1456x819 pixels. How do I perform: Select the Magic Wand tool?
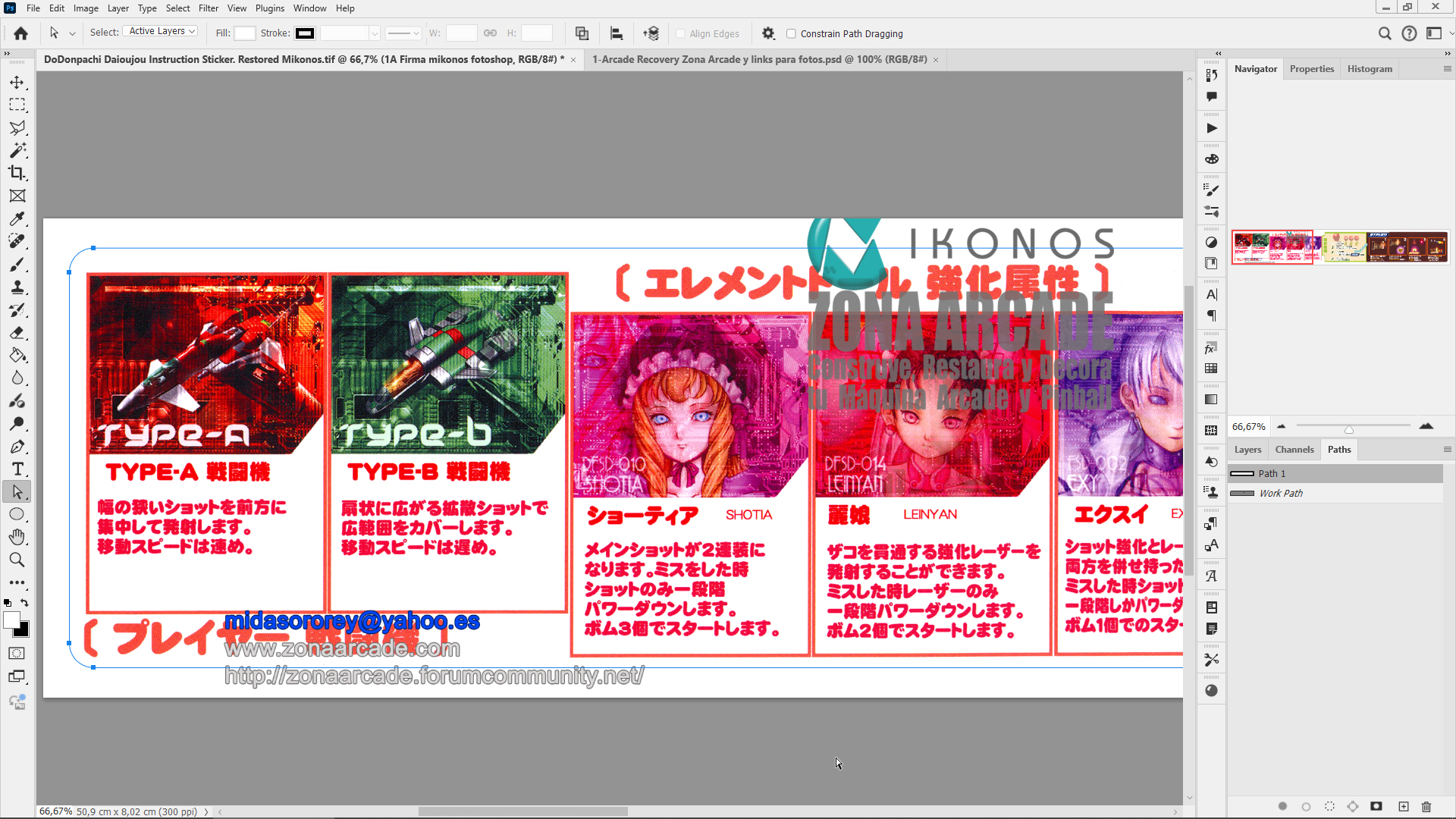[17, 150]
